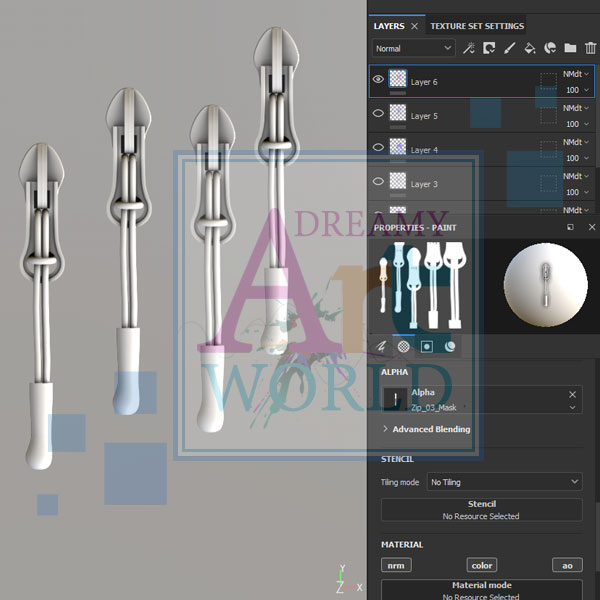Click the Zip_03_Mask alpha thumbnail
Image resolution: width=600 pixels, height=600 pixels.
pyautogui.click(x=395, y=400)
